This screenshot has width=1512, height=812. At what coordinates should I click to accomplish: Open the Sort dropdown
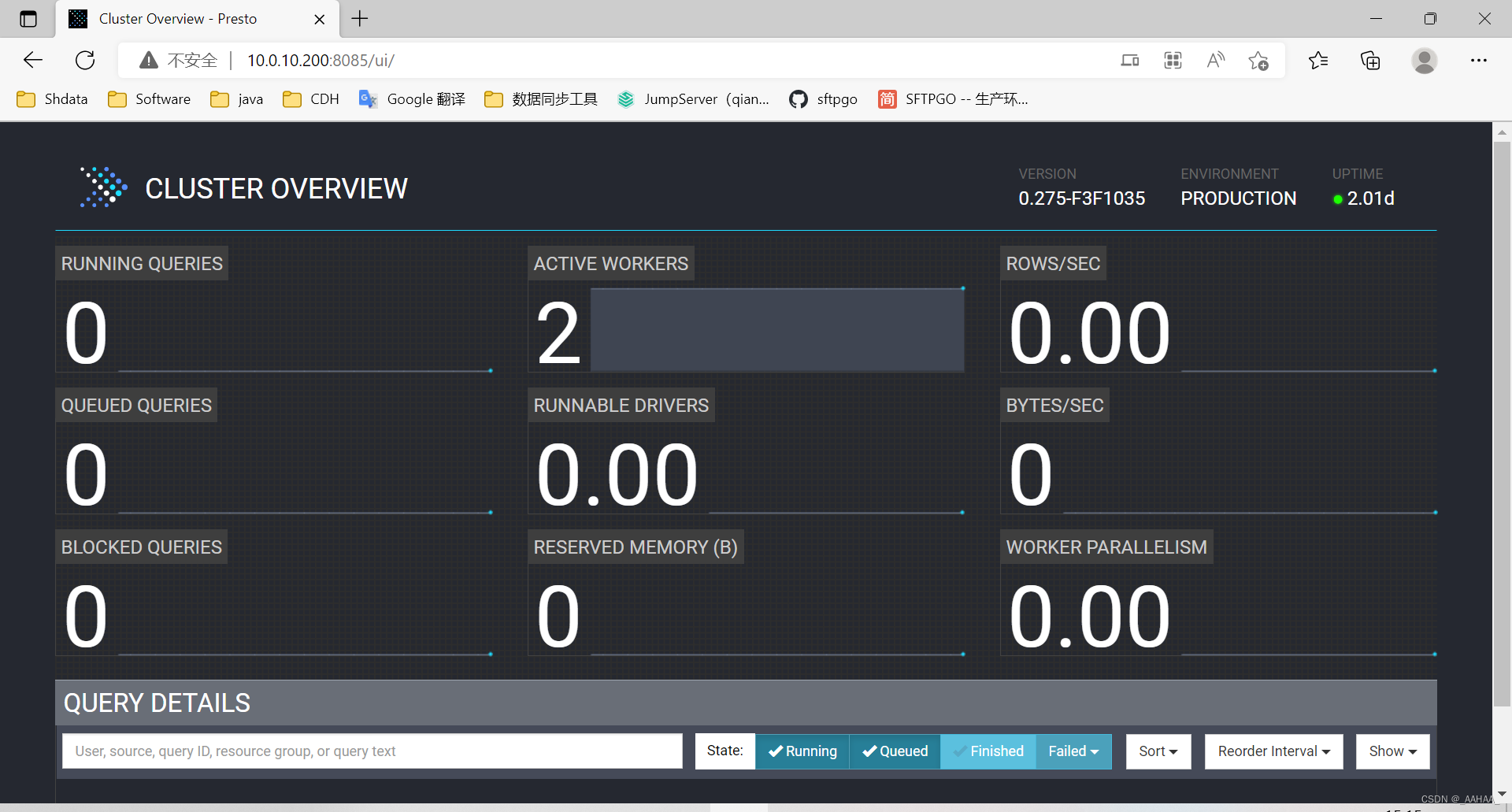tap(1158, 751)
